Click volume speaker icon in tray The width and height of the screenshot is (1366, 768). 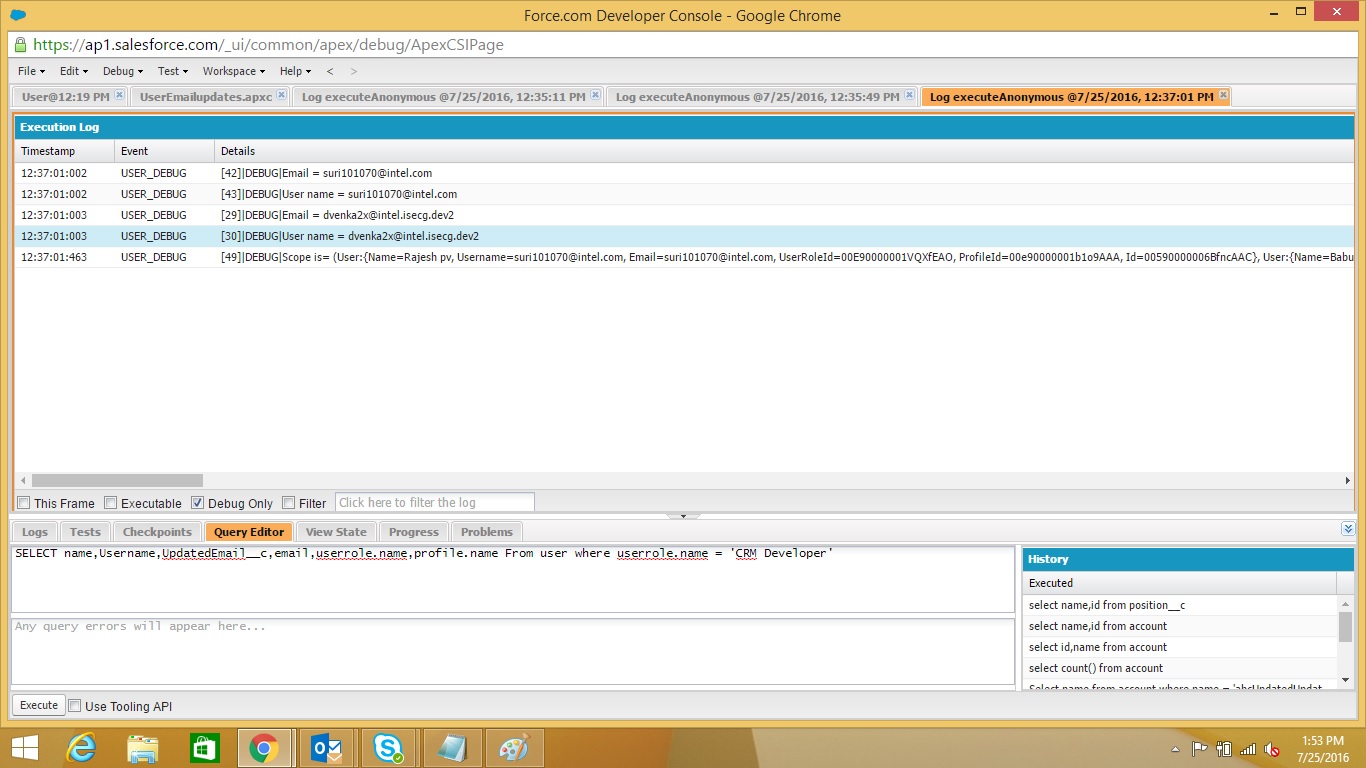[1272, 749]
